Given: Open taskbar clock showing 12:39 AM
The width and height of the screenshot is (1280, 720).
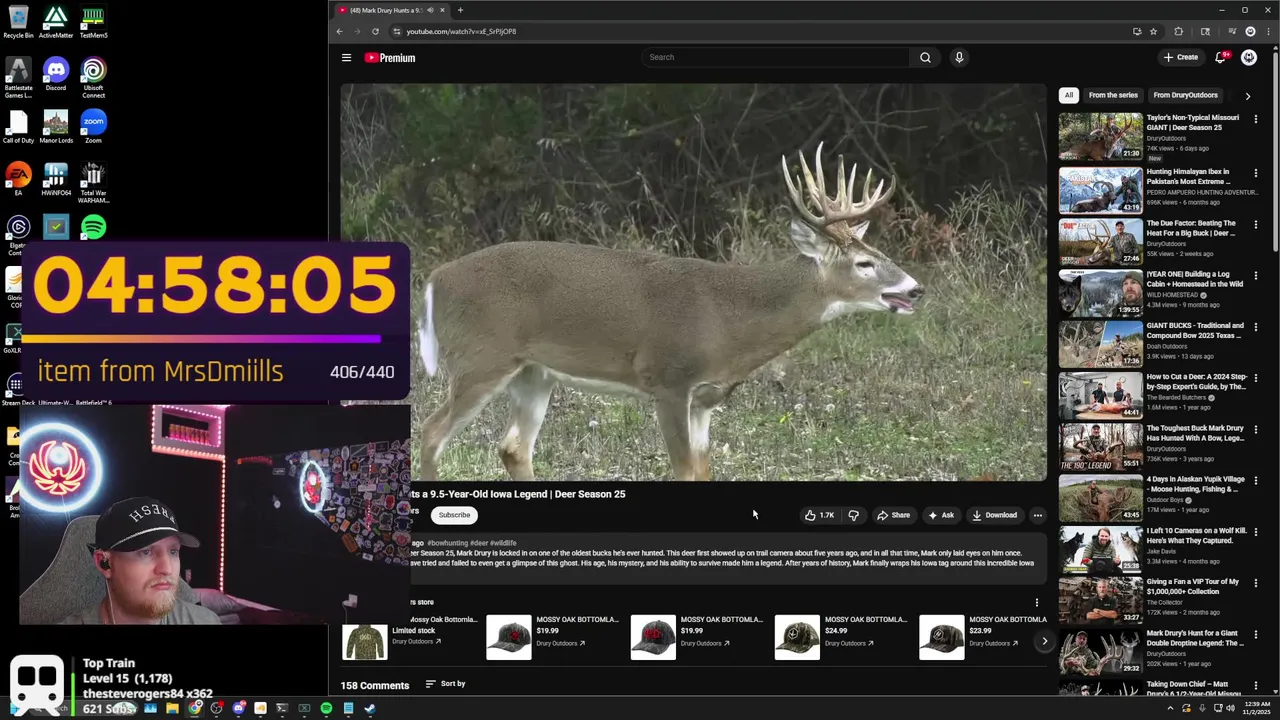Looking at the screenshot, I should (x=1257, y=708).
